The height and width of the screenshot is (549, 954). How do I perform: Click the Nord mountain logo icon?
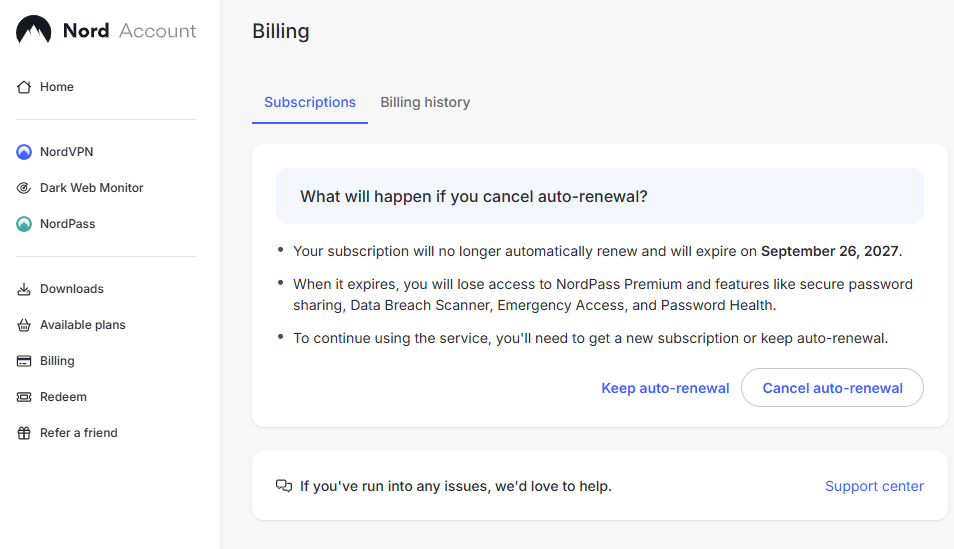33,29
